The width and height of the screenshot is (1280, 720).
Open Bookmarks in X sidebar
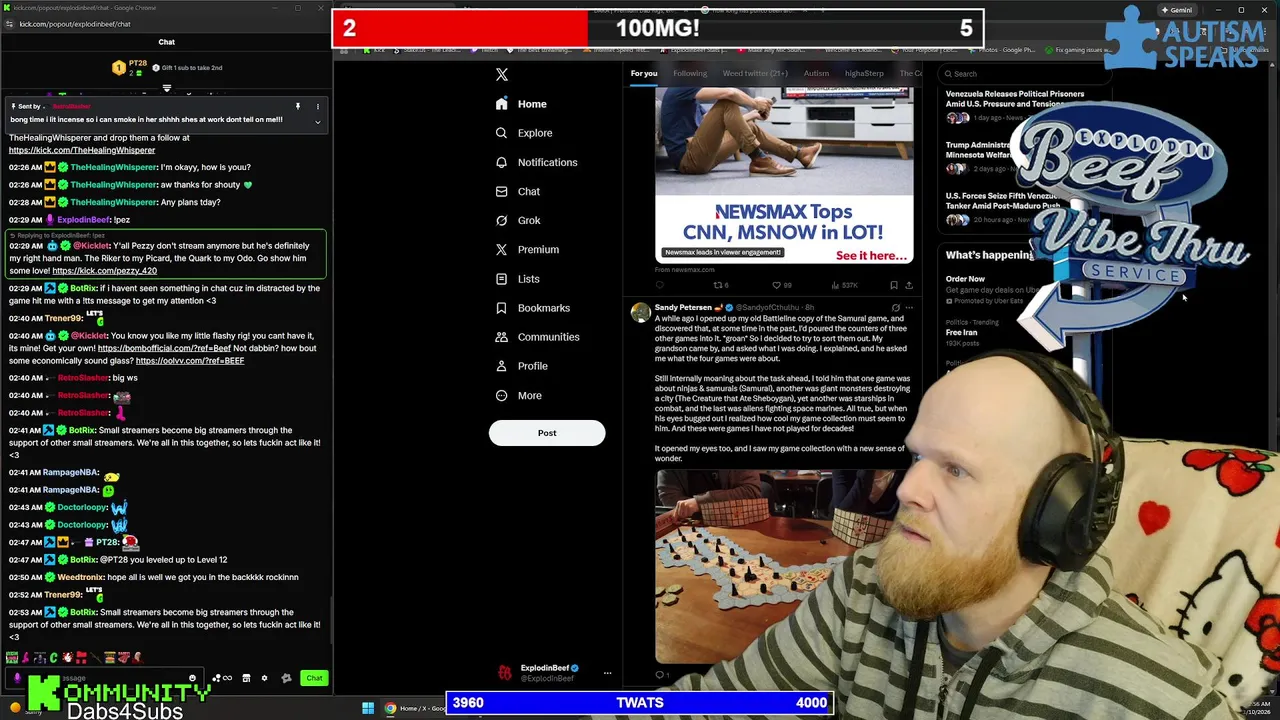click(x=533, y=308)
